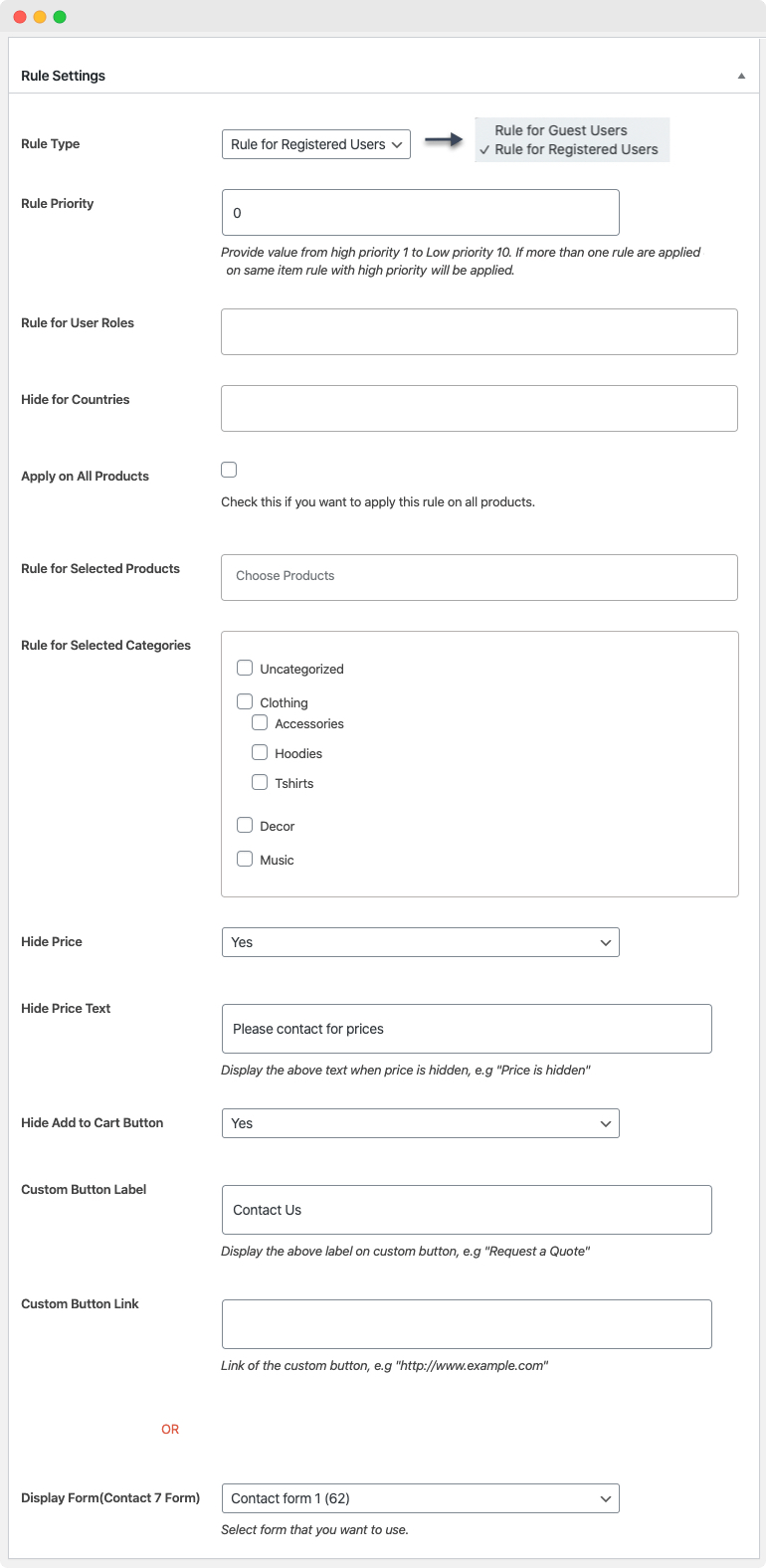Select Rule for Registered Users option
This screenshot has width=766, height=1568.
(x=577, y=149)
